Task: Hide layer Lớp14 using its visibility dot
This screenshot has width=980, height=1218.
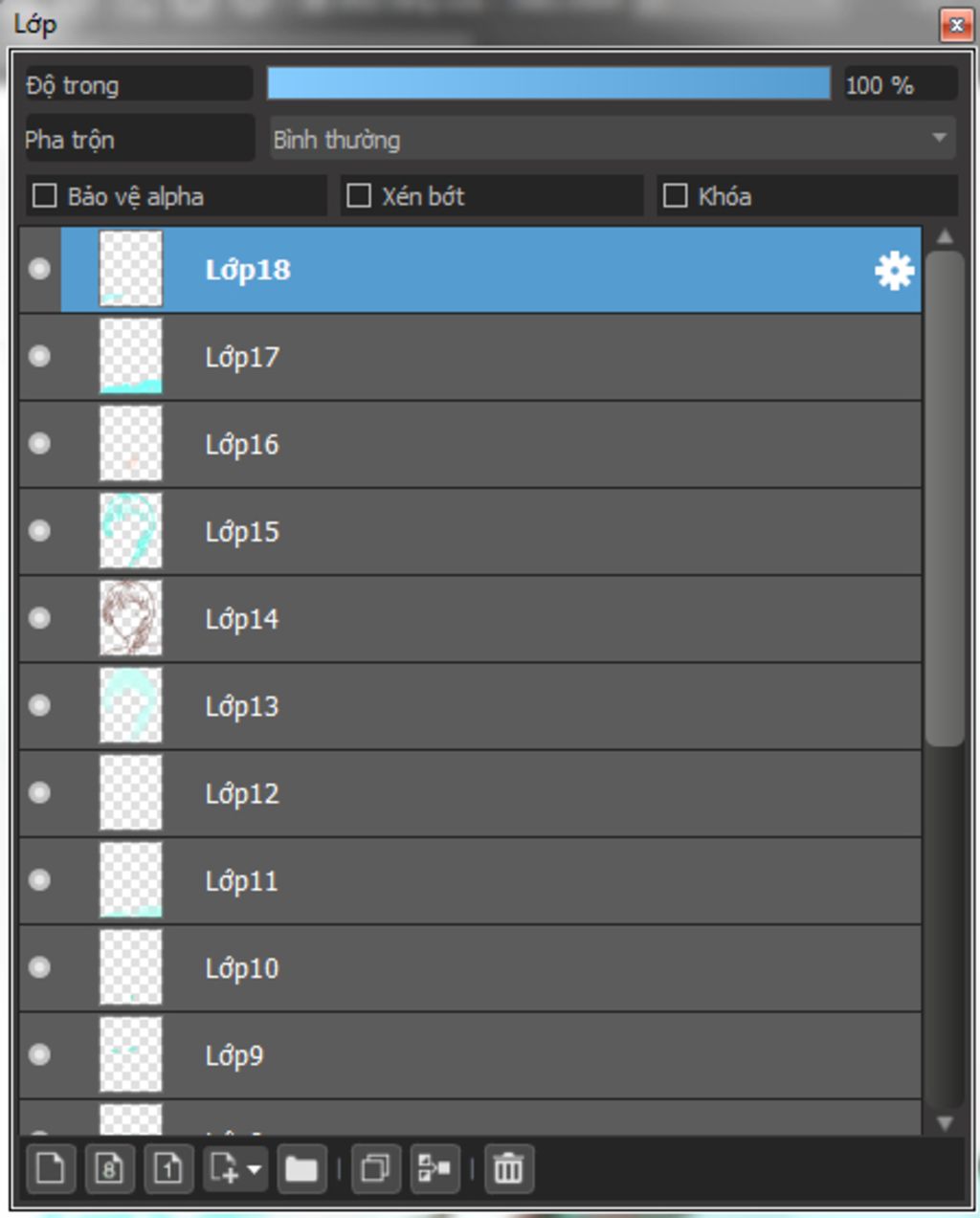Action: coord(39,618)
